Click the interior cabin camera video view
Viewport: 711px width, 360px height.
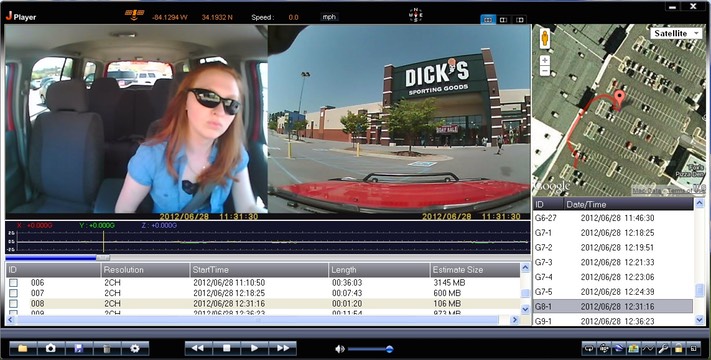pyautogui.click(x=136, y=119)
